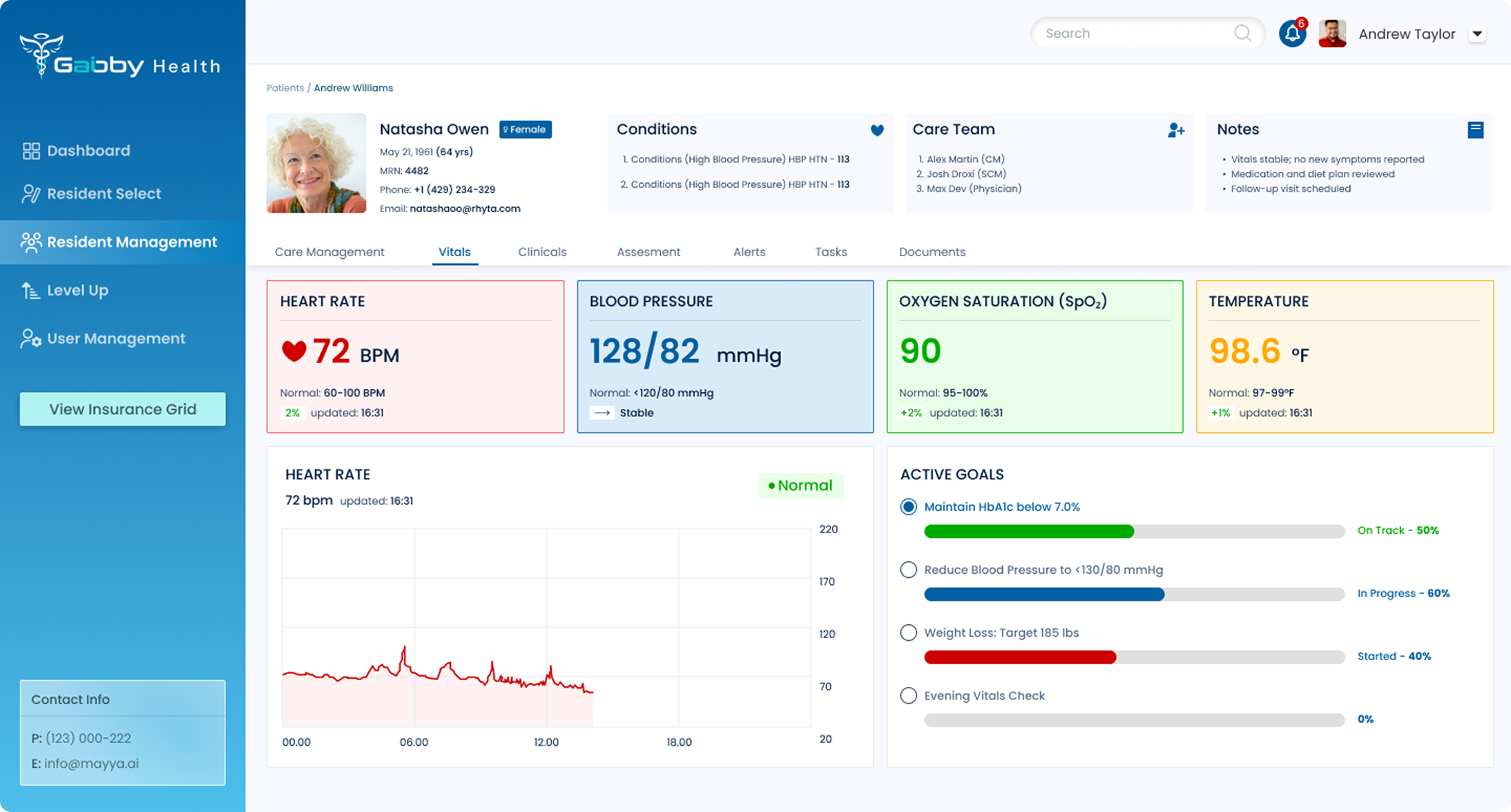The height and width of the screenshot is (812, 1511).
Task: Select Evening Vitals Check radio button
Action: pyautogui.click(x=908, y=695)
